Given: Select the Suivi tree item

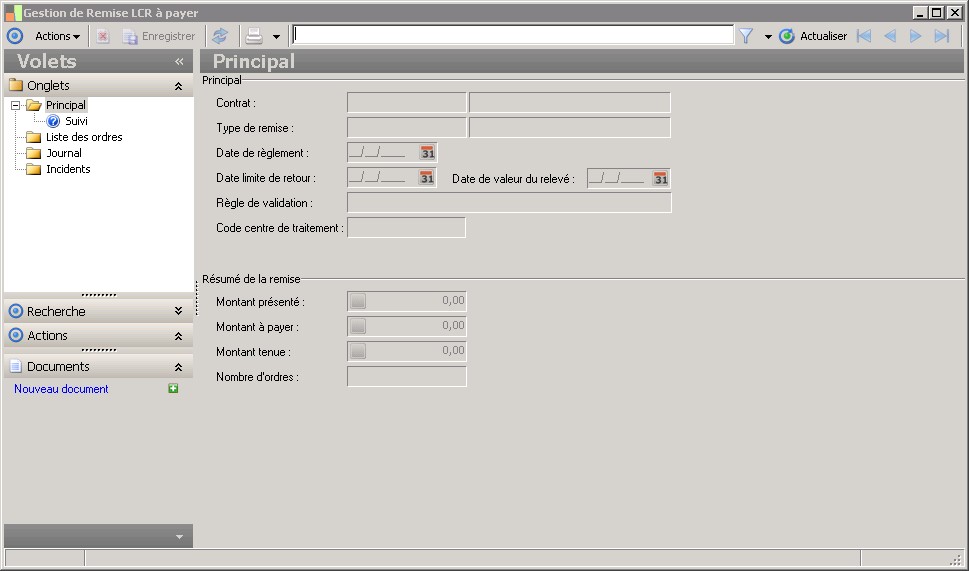Looking at the screenshot, I should tap(76, 121).
